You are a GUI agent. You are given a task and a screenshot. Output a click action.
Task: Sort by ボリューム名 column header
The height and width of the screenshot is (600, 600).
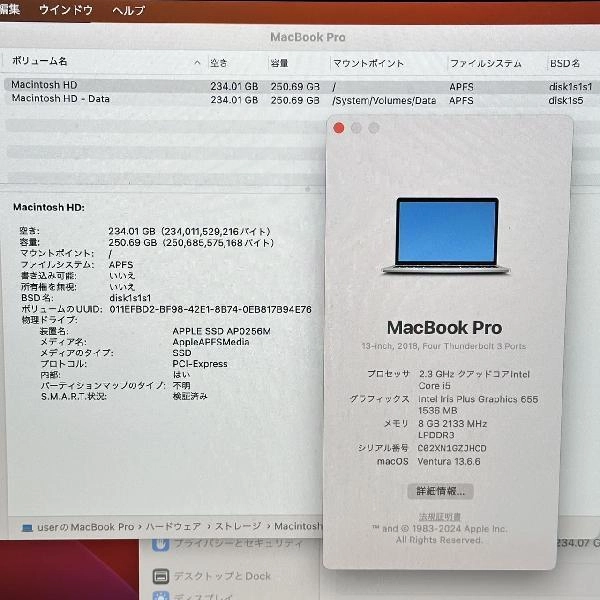click(x=39, y=61)
